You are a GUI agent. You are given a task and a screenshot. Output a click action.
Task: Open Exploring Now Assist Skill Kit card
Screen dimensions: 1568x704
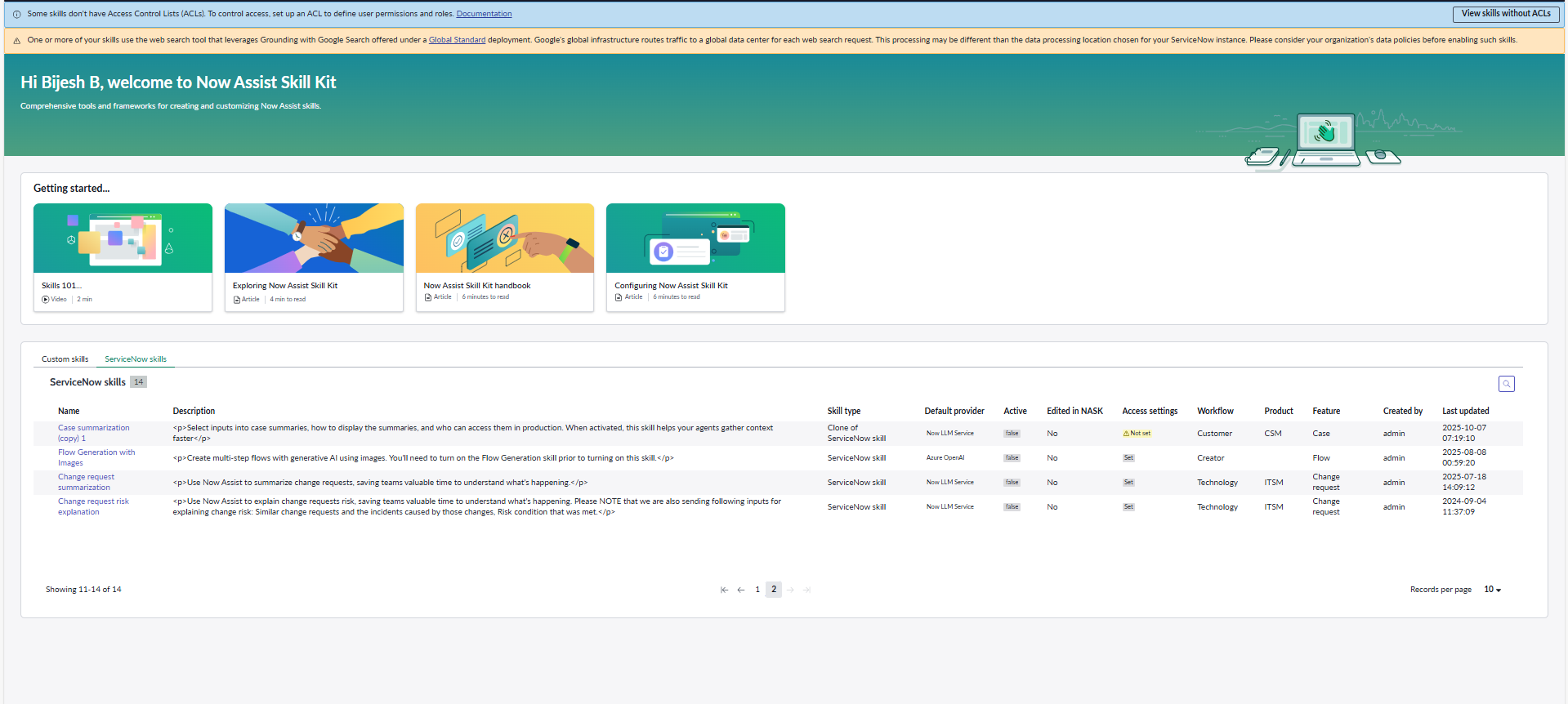click(x=314, y=257)
